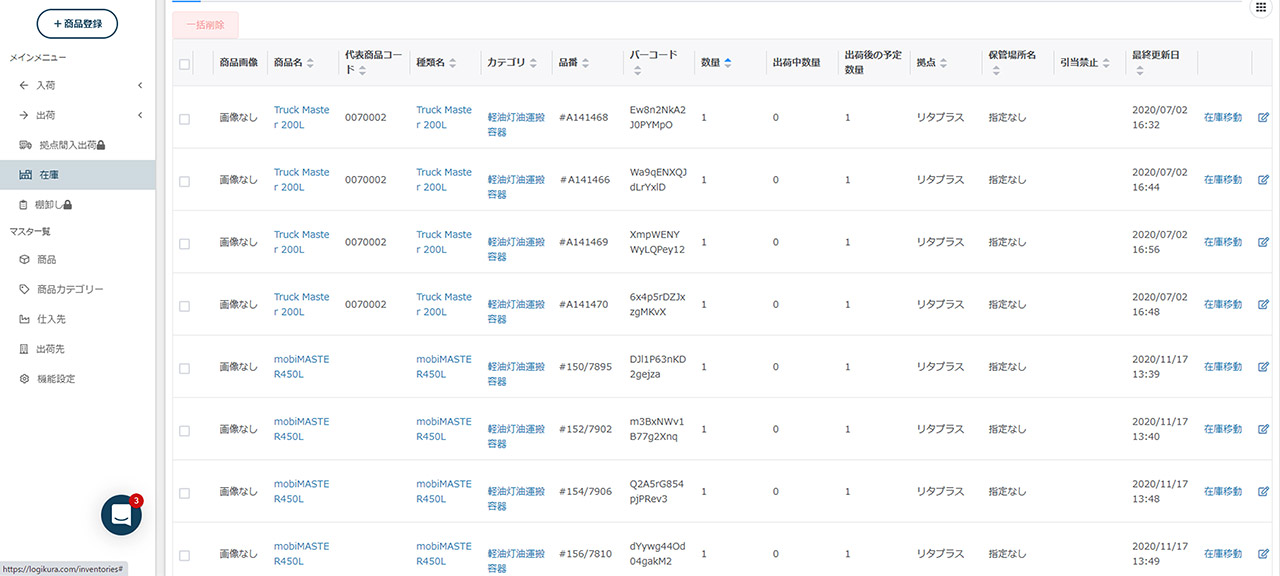1280x576 pixels.
Task: Open 仕入先 suppliers in sidebar
Action: point(51,319)
